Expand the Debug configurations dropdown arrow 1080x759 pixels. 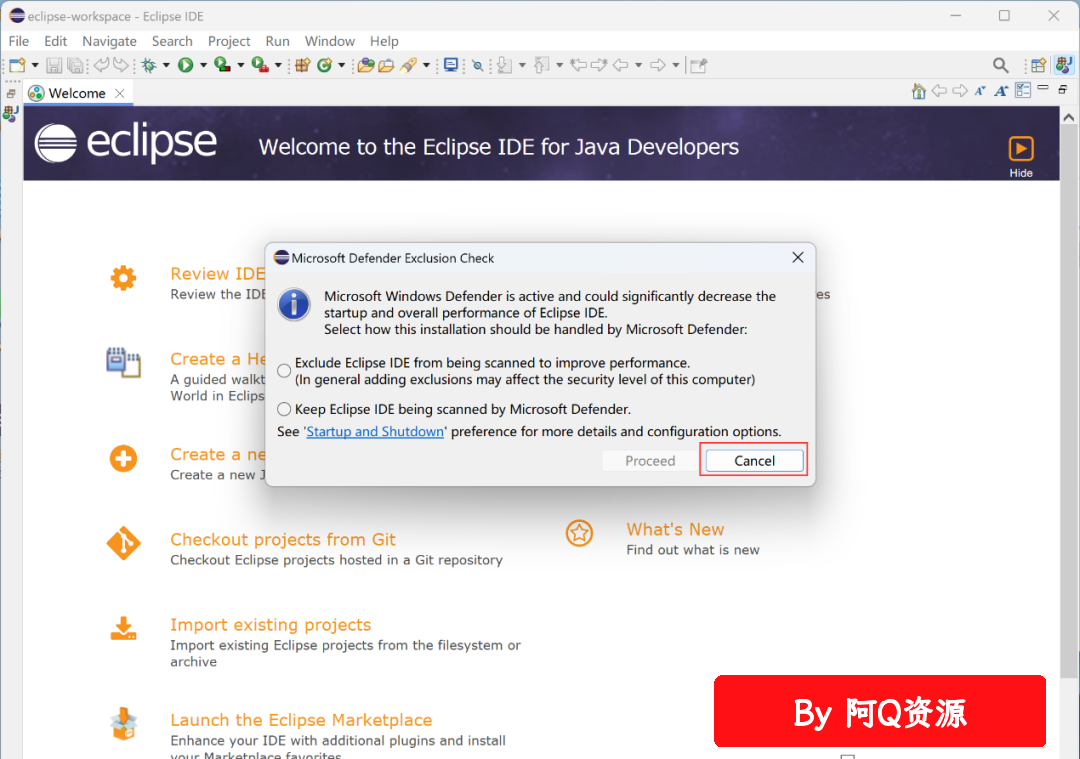point(166,65)
